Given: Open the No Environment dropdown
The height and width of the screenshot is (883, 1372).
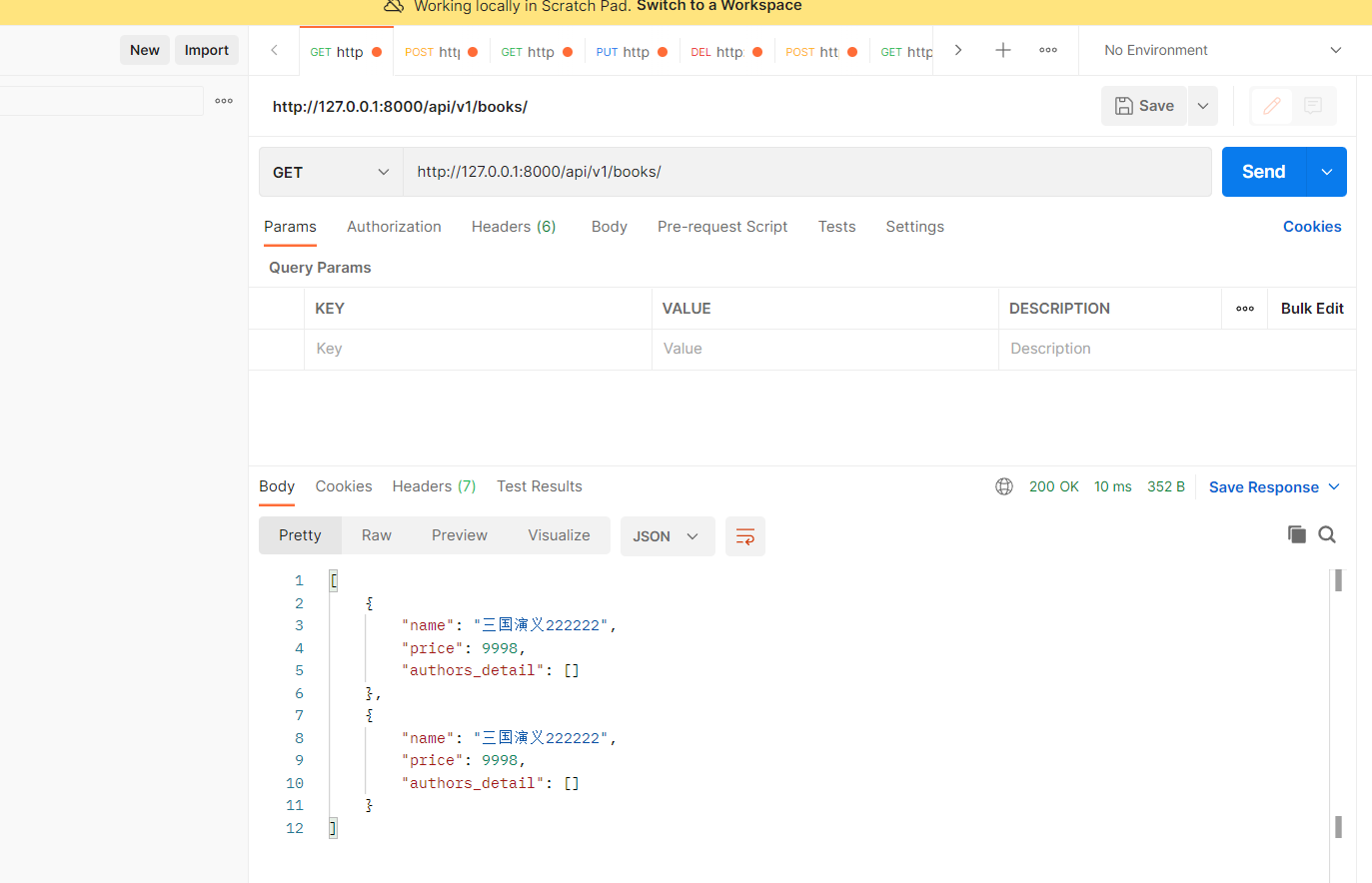Looking at the screenshot, I should point(1222,50).
